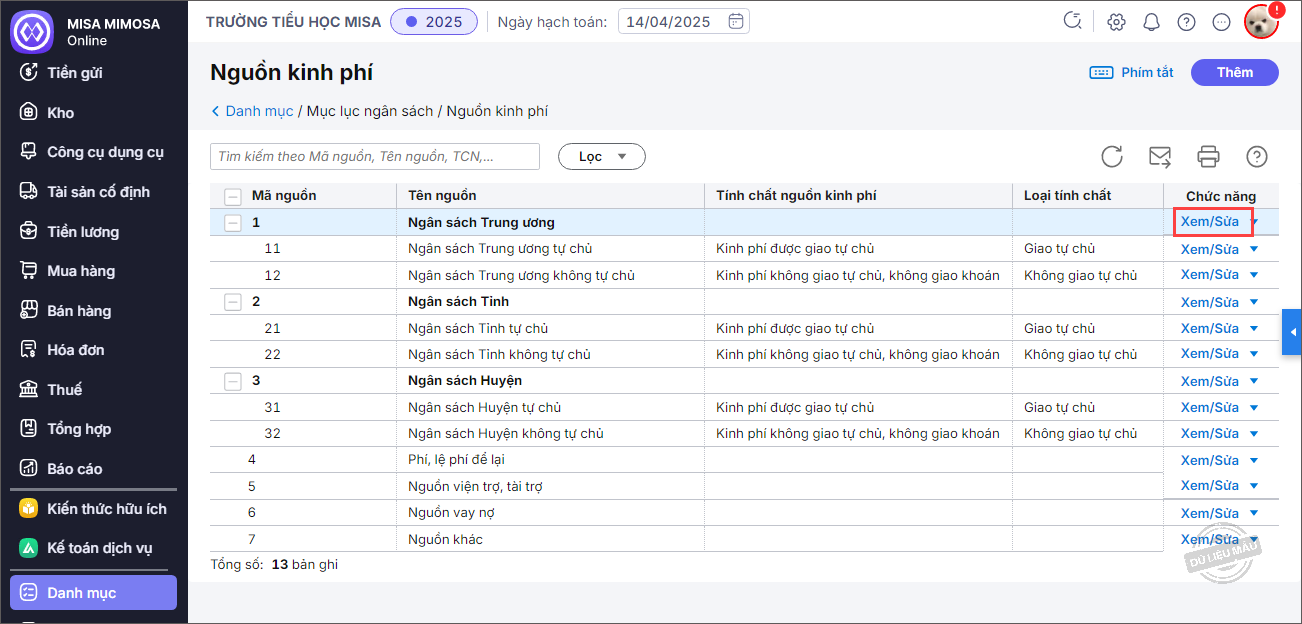Open the Lọc filter dropdown

click(x=602, y=156)
